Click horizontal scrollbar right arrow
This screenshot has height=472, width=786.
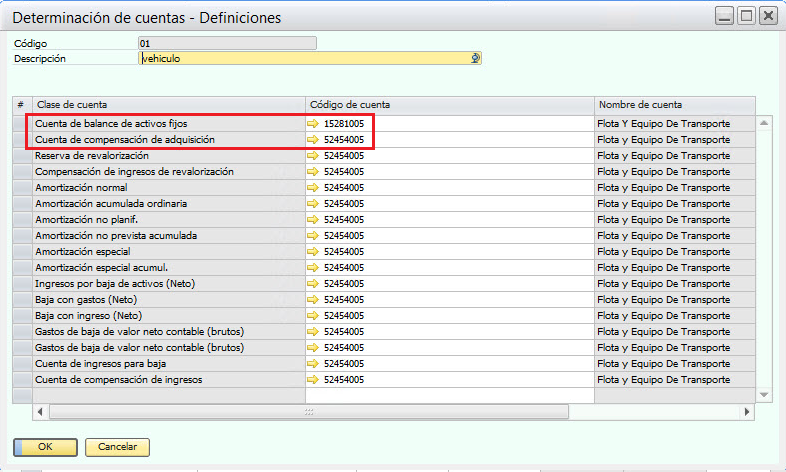point(748,411)
